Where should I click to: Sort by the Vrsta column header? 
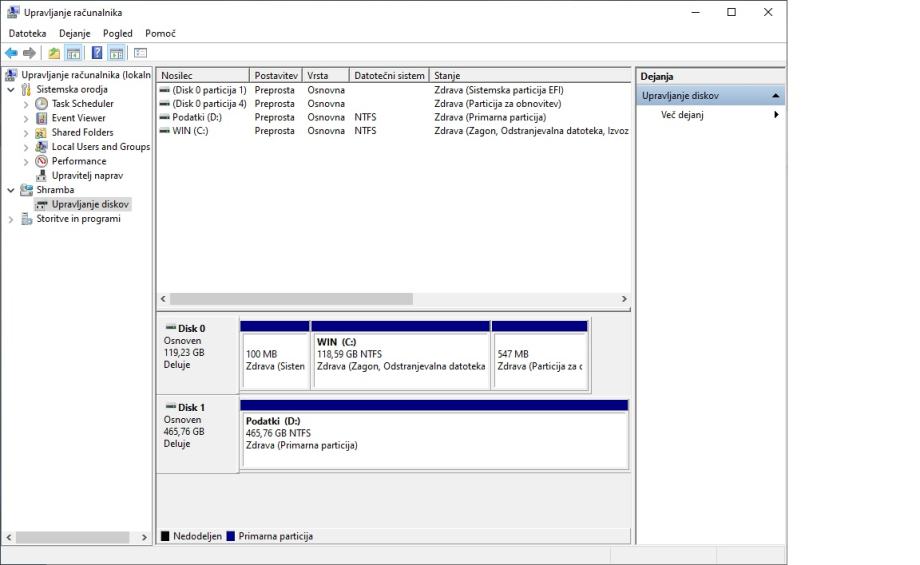[326, 76]
